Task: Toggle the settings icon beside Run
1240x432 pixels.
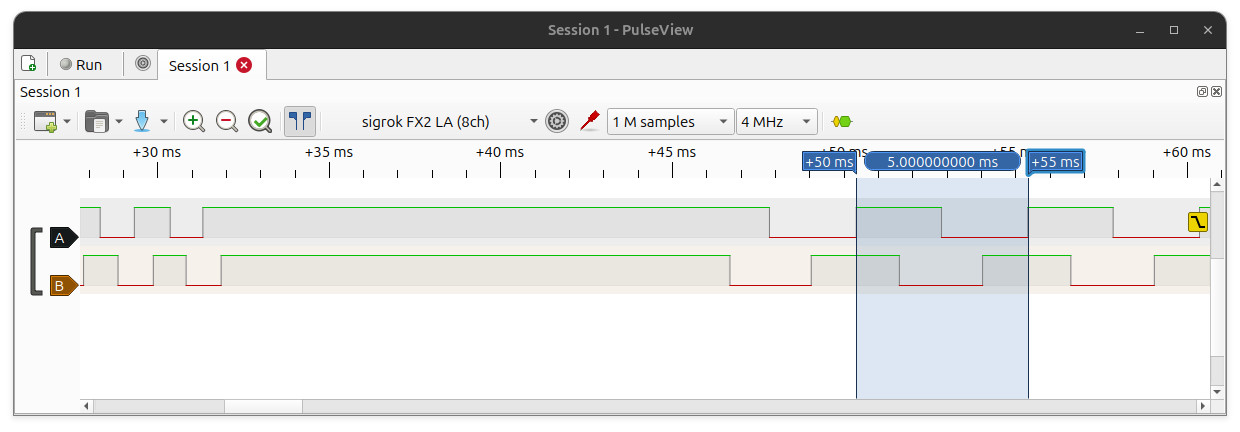Action: click(x=143, y=64)
